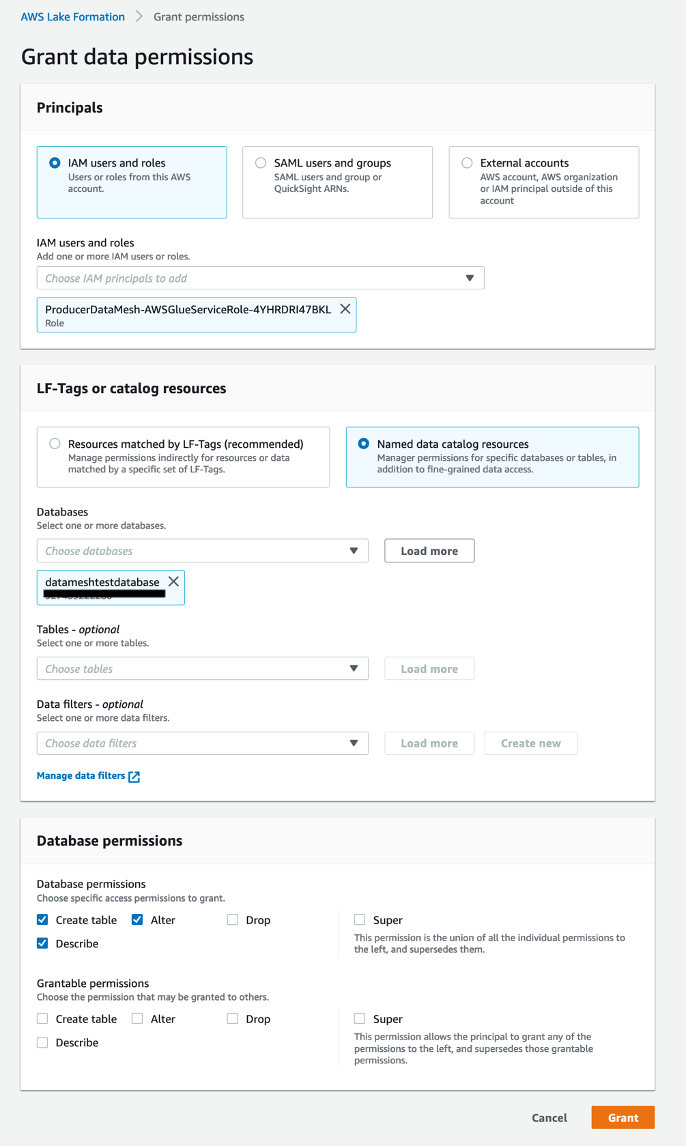Enable the grantable Describe permission checkbox
687x1147 pixels.
click(43, 1043)
